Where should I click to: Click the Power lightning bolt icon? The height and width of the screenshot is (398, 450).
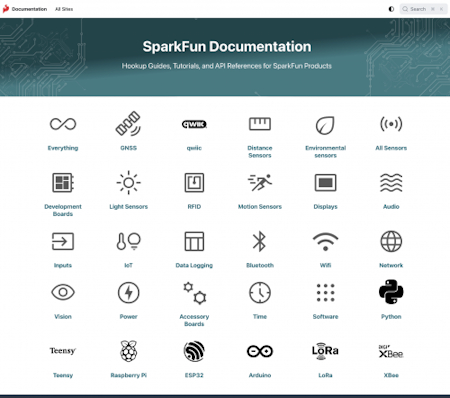pyautogui.click(x=128, y=292)
